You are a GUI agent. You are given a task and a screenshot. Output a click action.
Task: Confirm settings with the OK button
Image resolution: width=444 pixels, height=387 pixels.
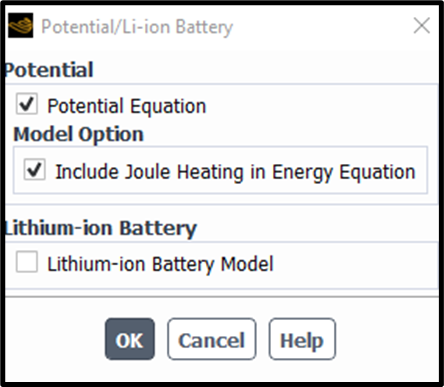130,339
